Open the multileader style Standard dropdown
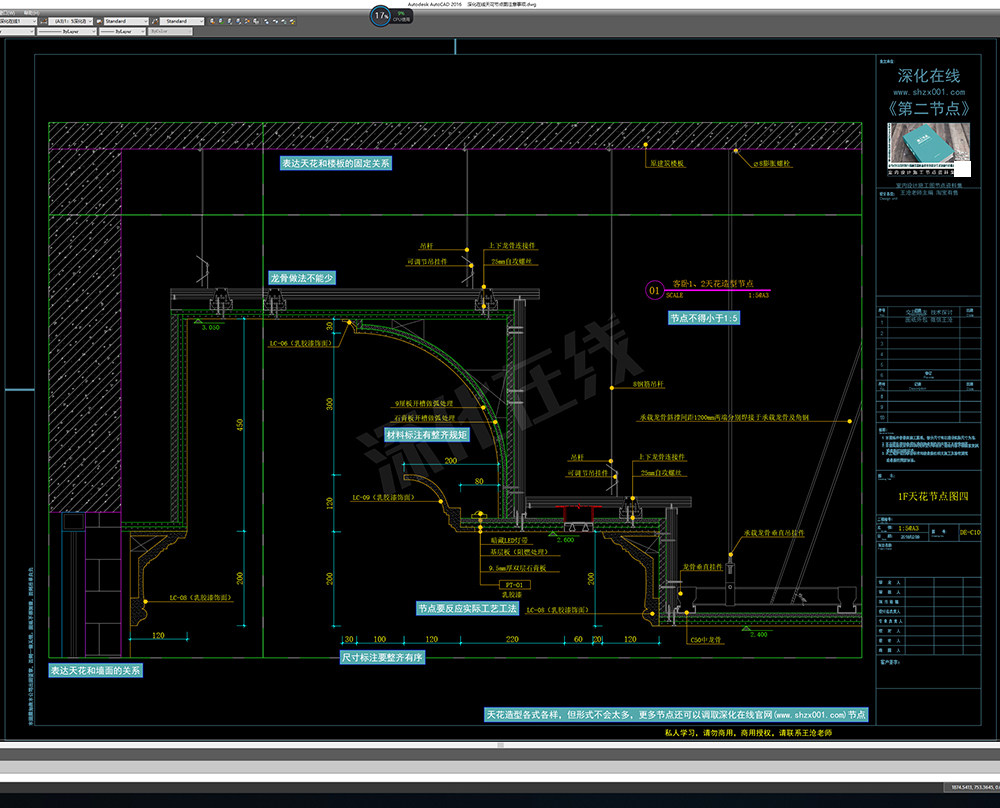1000x808 pixels. pyautogui.click(x=182, y=21)
